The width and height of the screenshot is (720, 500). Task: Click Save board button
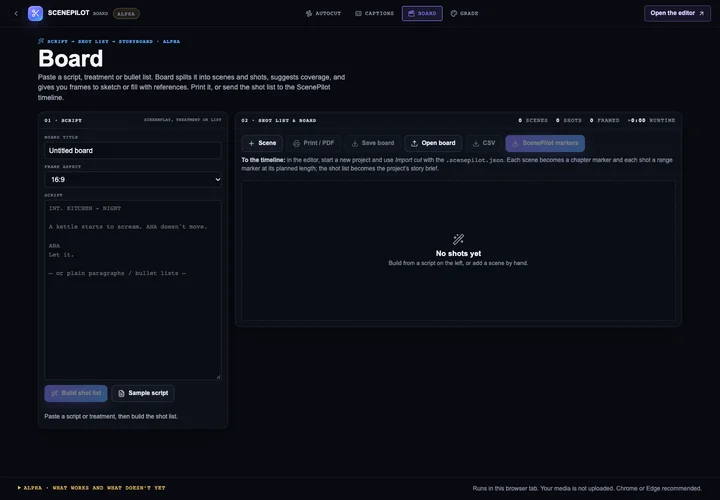pyautogui.click(x=373, y=143)
